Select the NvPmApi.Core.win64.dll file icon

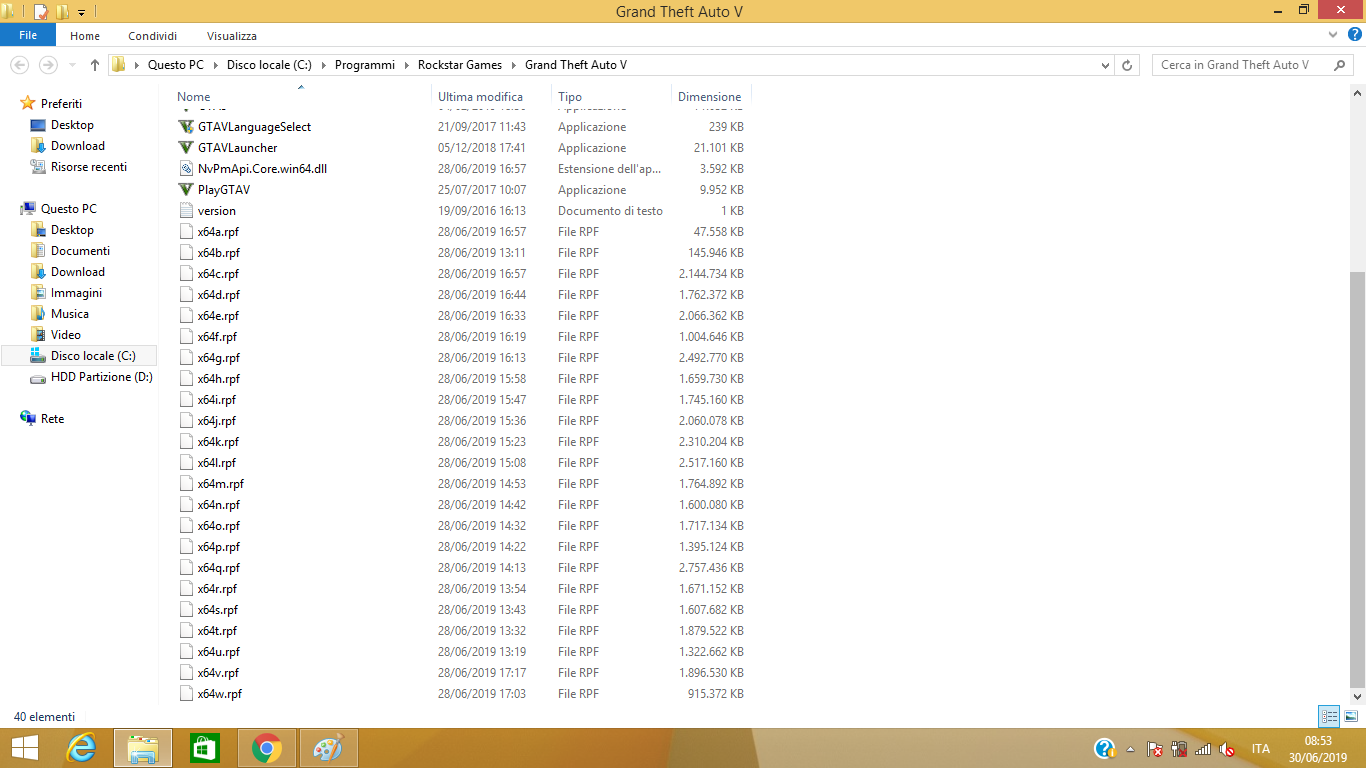coord(186,169)
